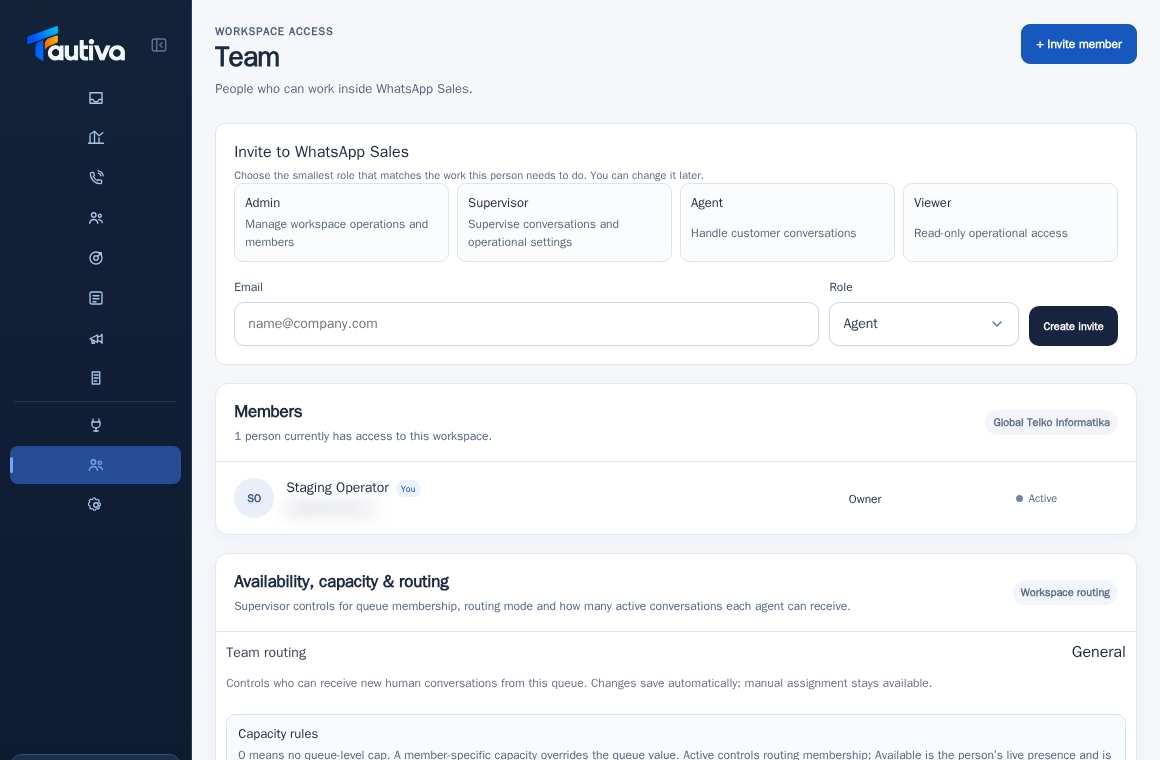This screenshot has height=760, width=1160.
Task: Click the Team routing heading
Action: coord(266,653)
